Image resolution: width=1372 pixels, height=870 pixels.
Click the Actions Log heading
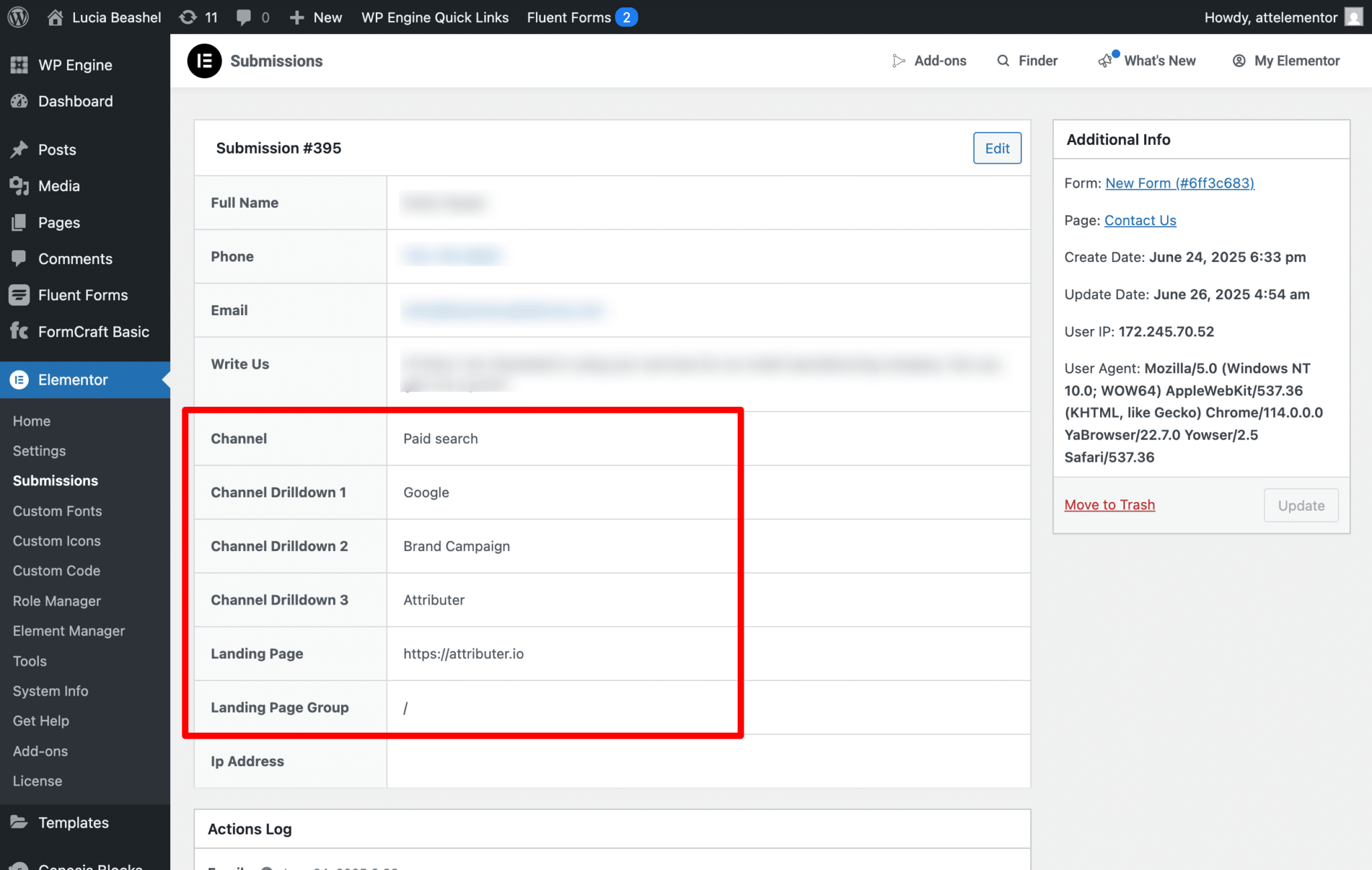(x=250, y=829)
